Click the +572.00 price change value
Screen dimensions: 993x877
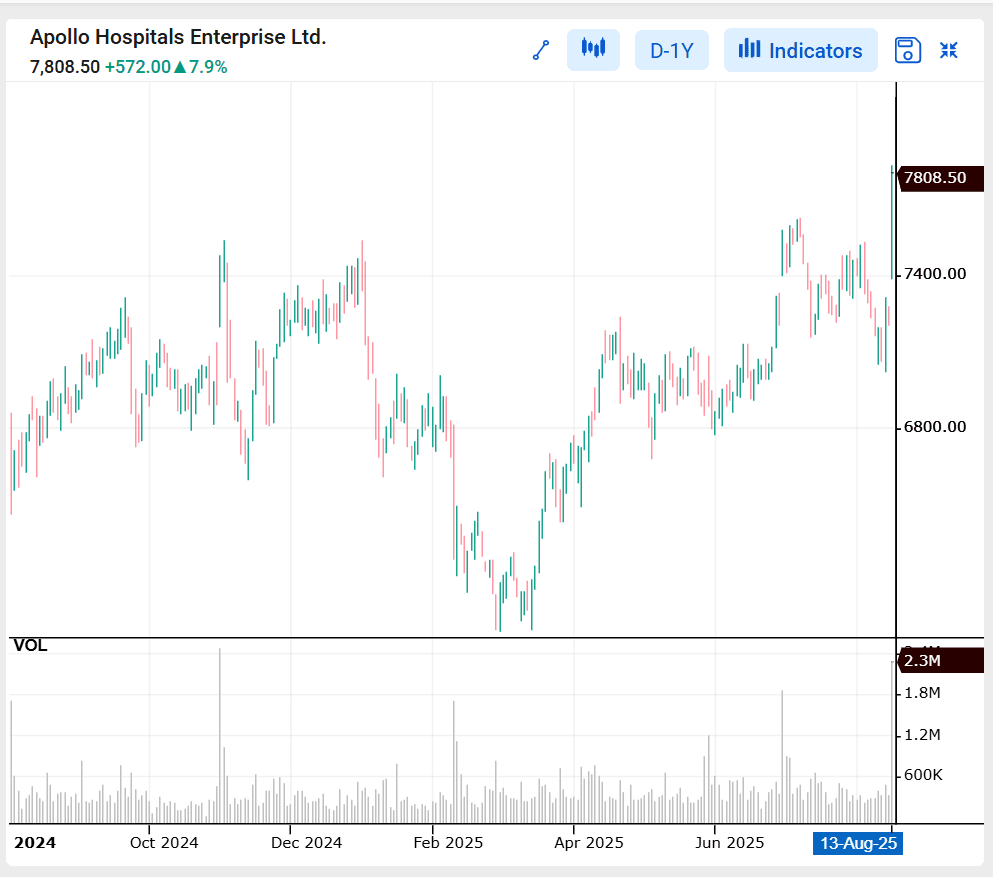click(x=137, y=67)
